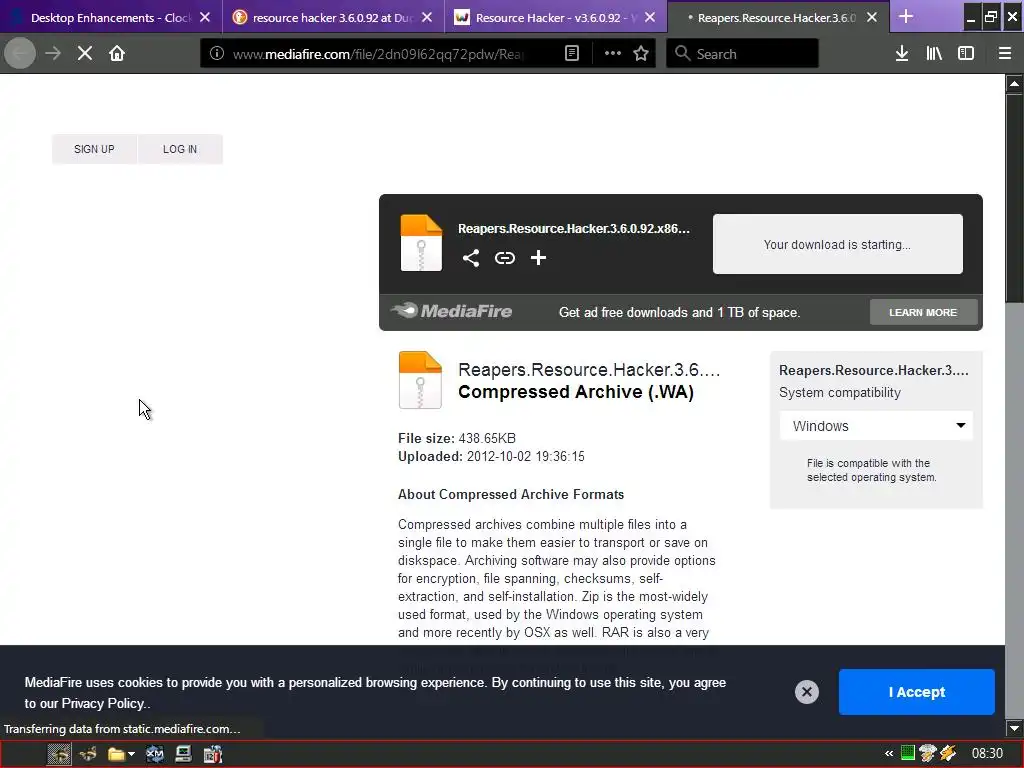The image size is (1024, 768).
Task: Click the 'System compatibility' label
Action: point(839,392)
